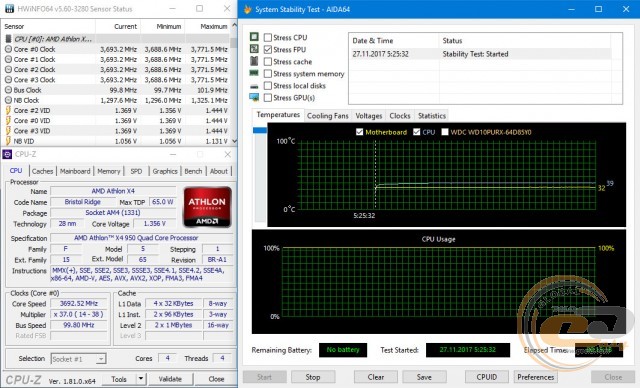Open the Memory tab in CPU-Z

[109, 171]
